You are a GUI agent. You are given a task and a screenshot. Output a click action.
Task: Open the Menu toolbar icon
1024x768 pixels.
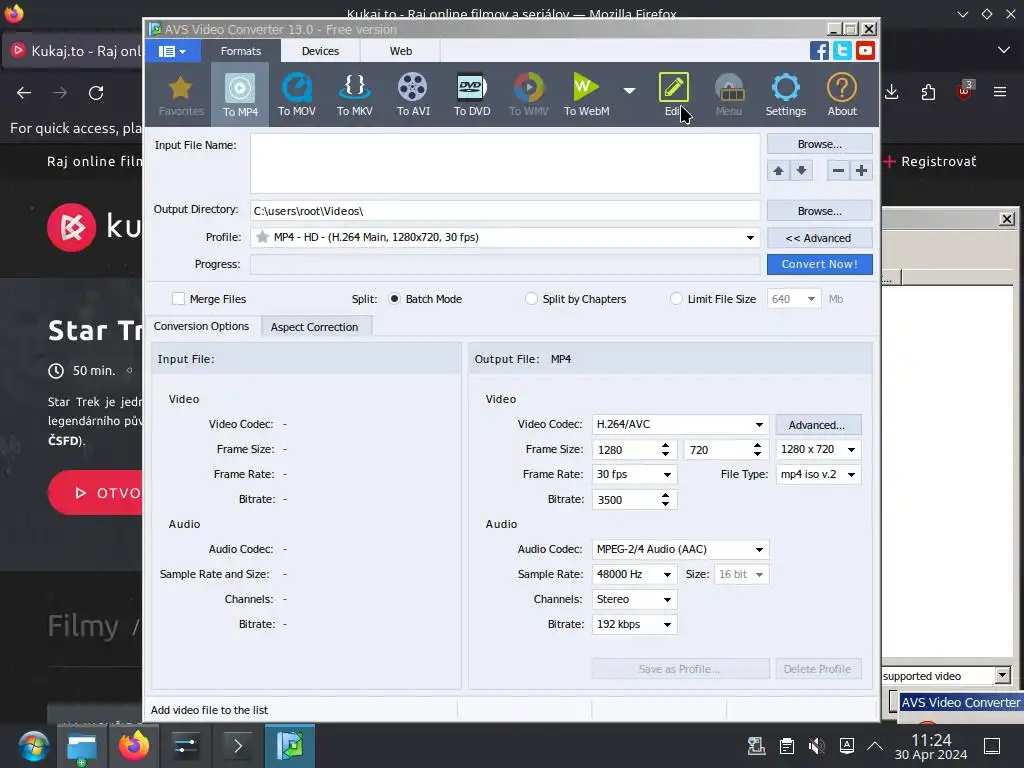pyautogui.click(x=729, y=95)
